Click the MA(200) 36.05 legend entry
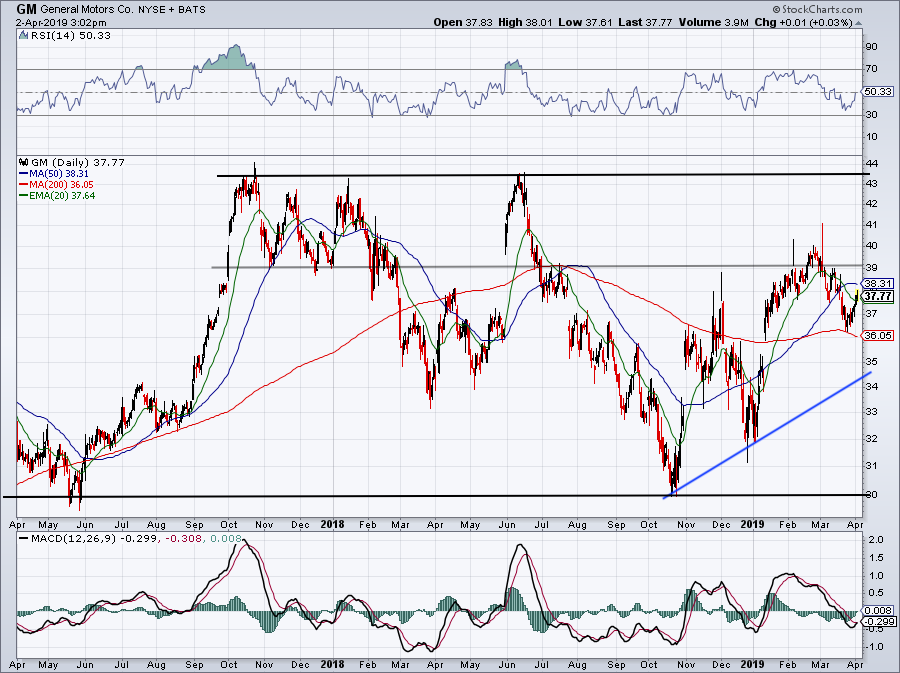This screenshot has width=900, height=673. click(61, 184)
